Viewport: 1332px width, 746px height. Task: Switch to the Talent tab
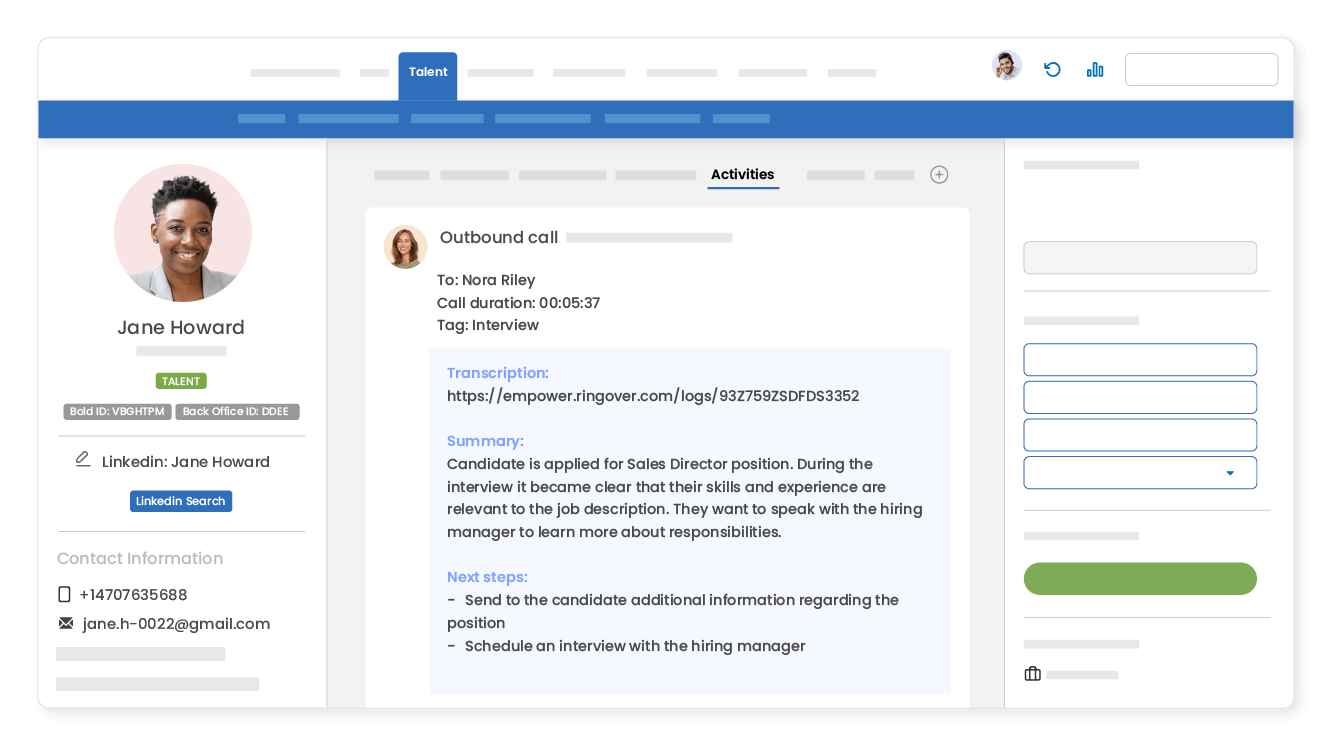point(427,71)
